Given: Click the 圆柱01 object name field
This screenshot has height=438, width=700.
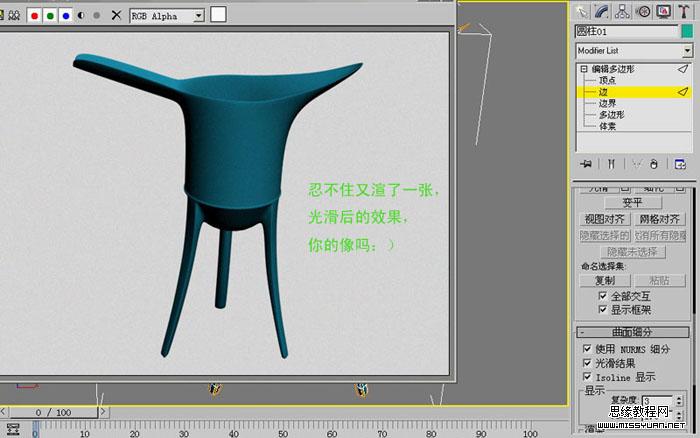Looking at the screenshot, I should tap(626, 31).
